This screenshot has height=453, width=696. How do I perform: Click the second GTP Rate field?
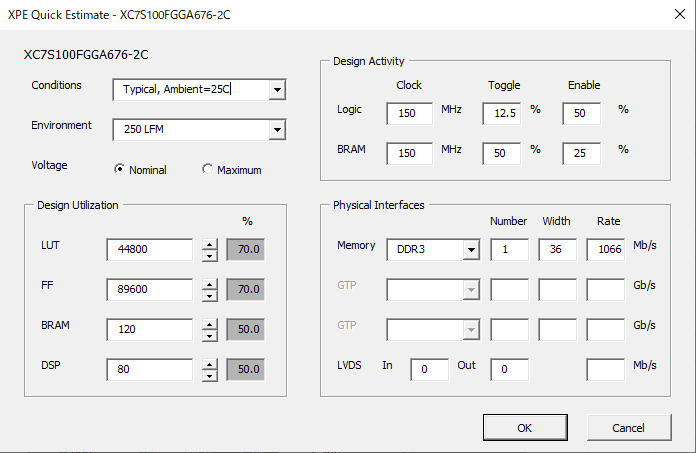(605, 330)
